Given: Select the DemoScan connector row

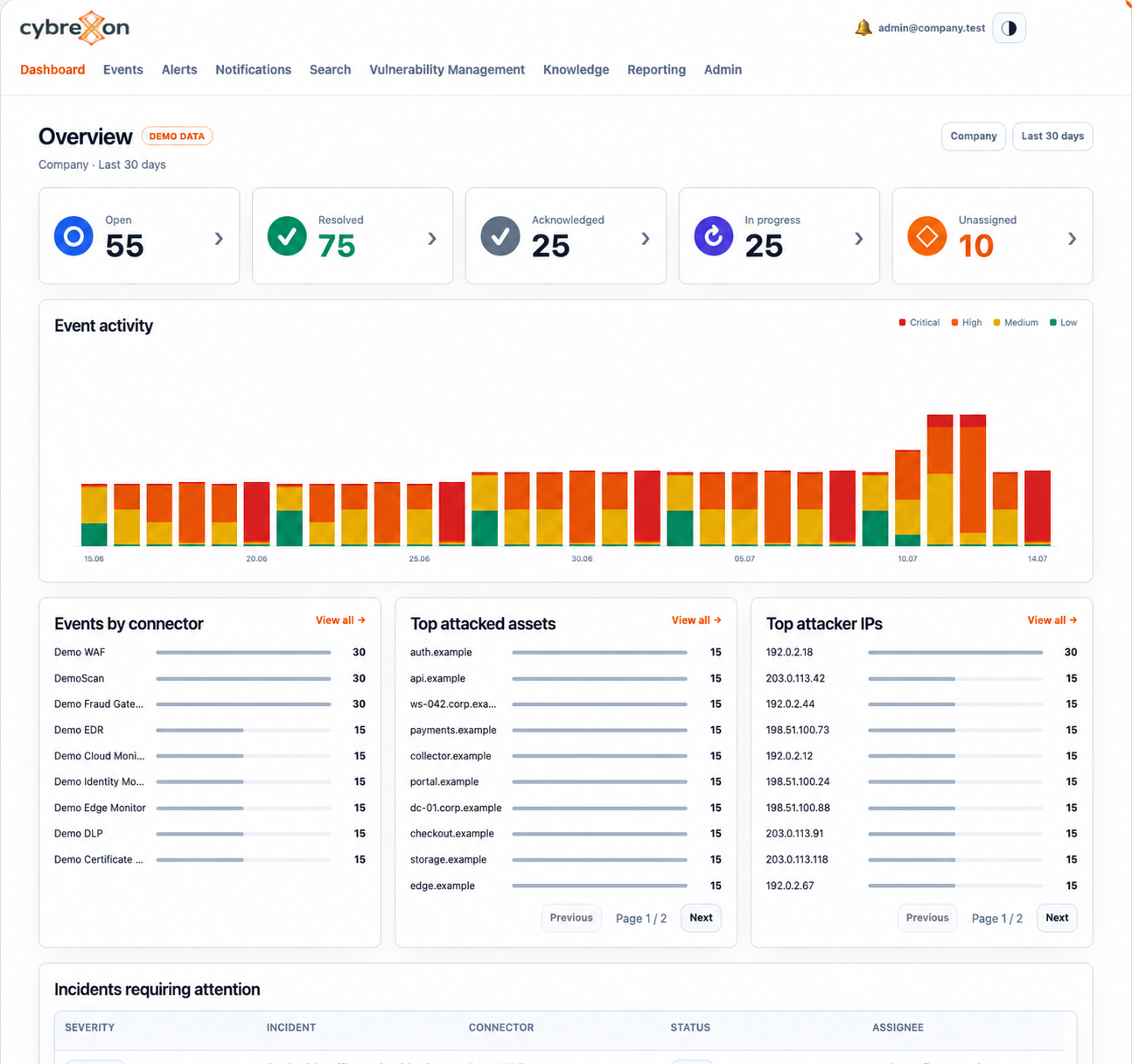Looking at the screenshot, I should [x=210, y=678].
